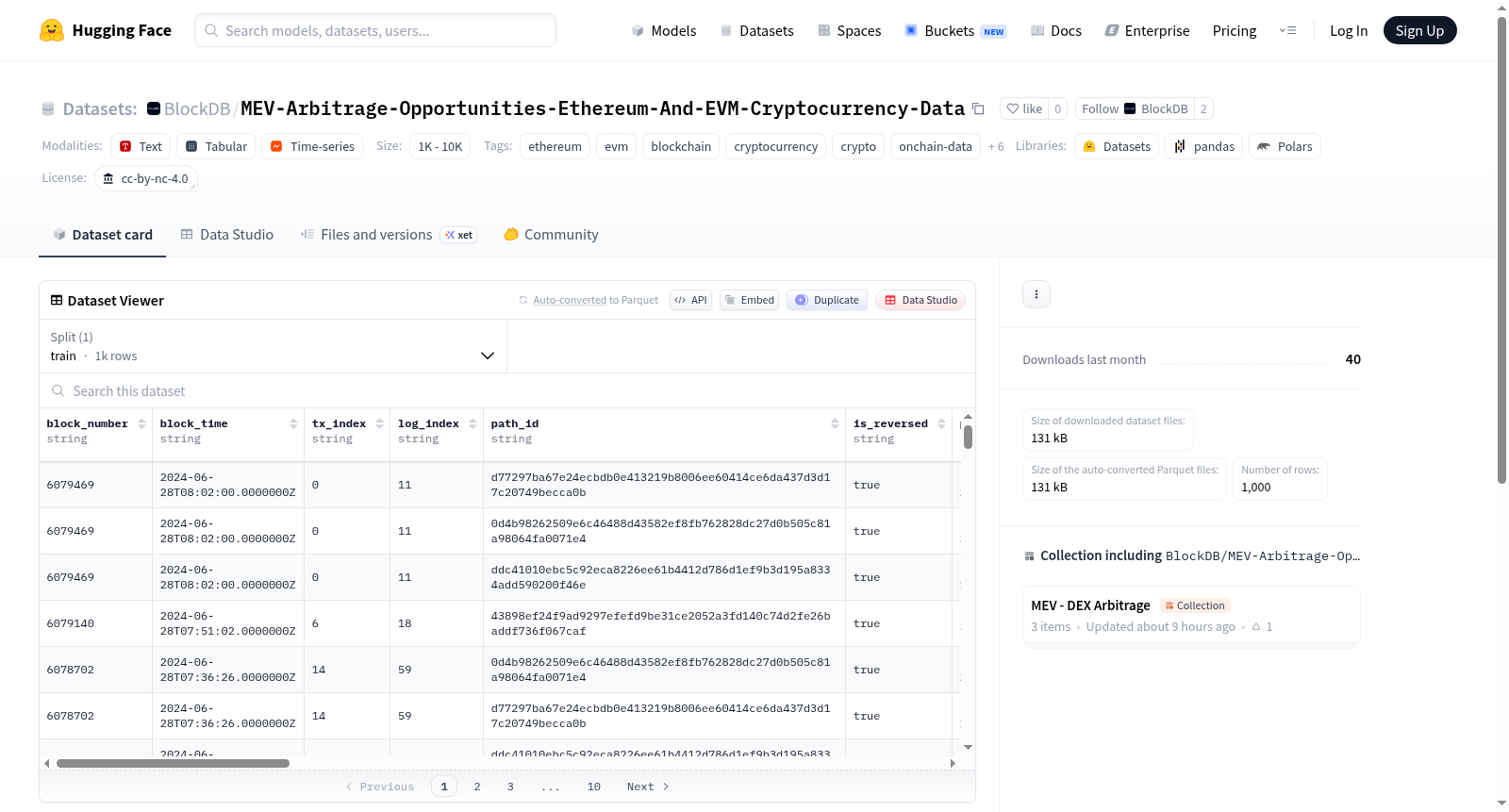Screen dimensions: 1509x812
Task: Click the BlockDB organization avatar icon
Action: (x=154, y=109)
